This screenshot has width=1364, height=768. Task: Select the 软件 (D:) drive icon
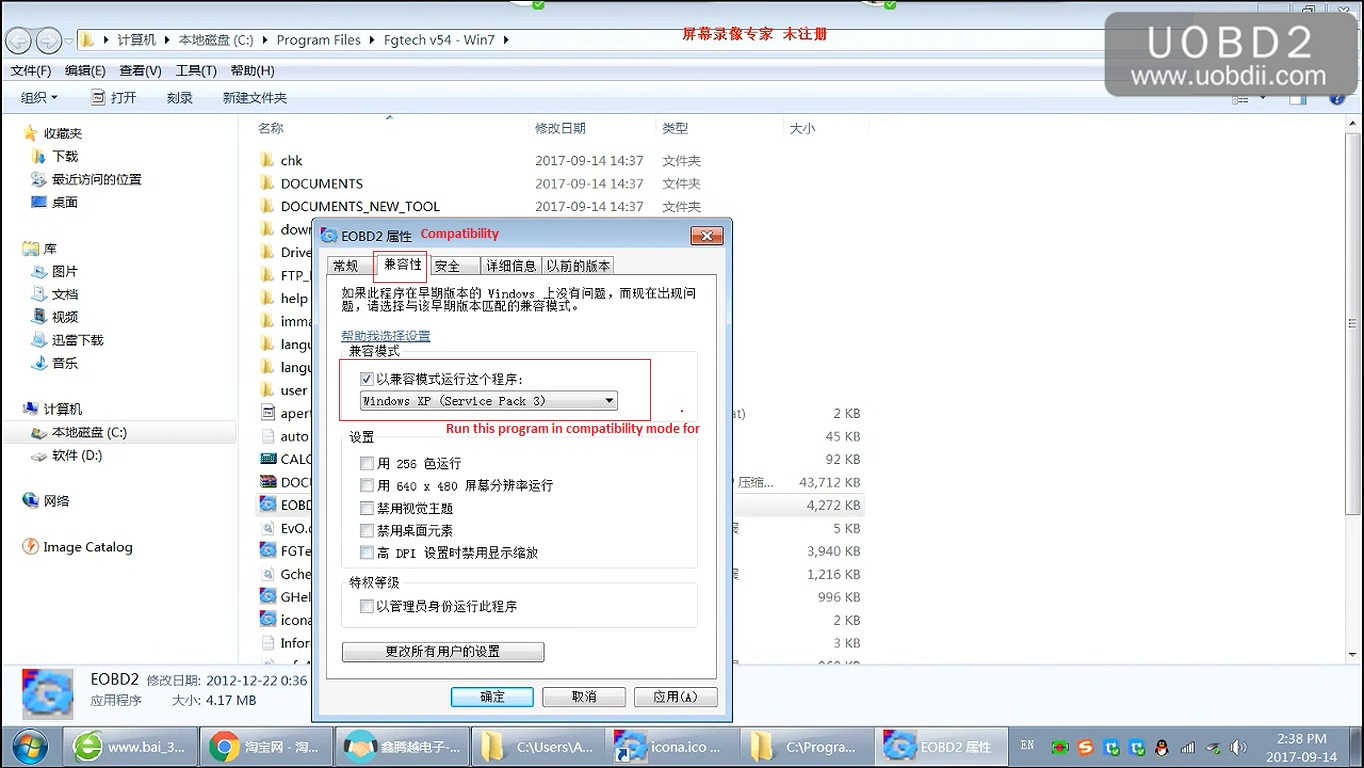click(x=39, y=456)
